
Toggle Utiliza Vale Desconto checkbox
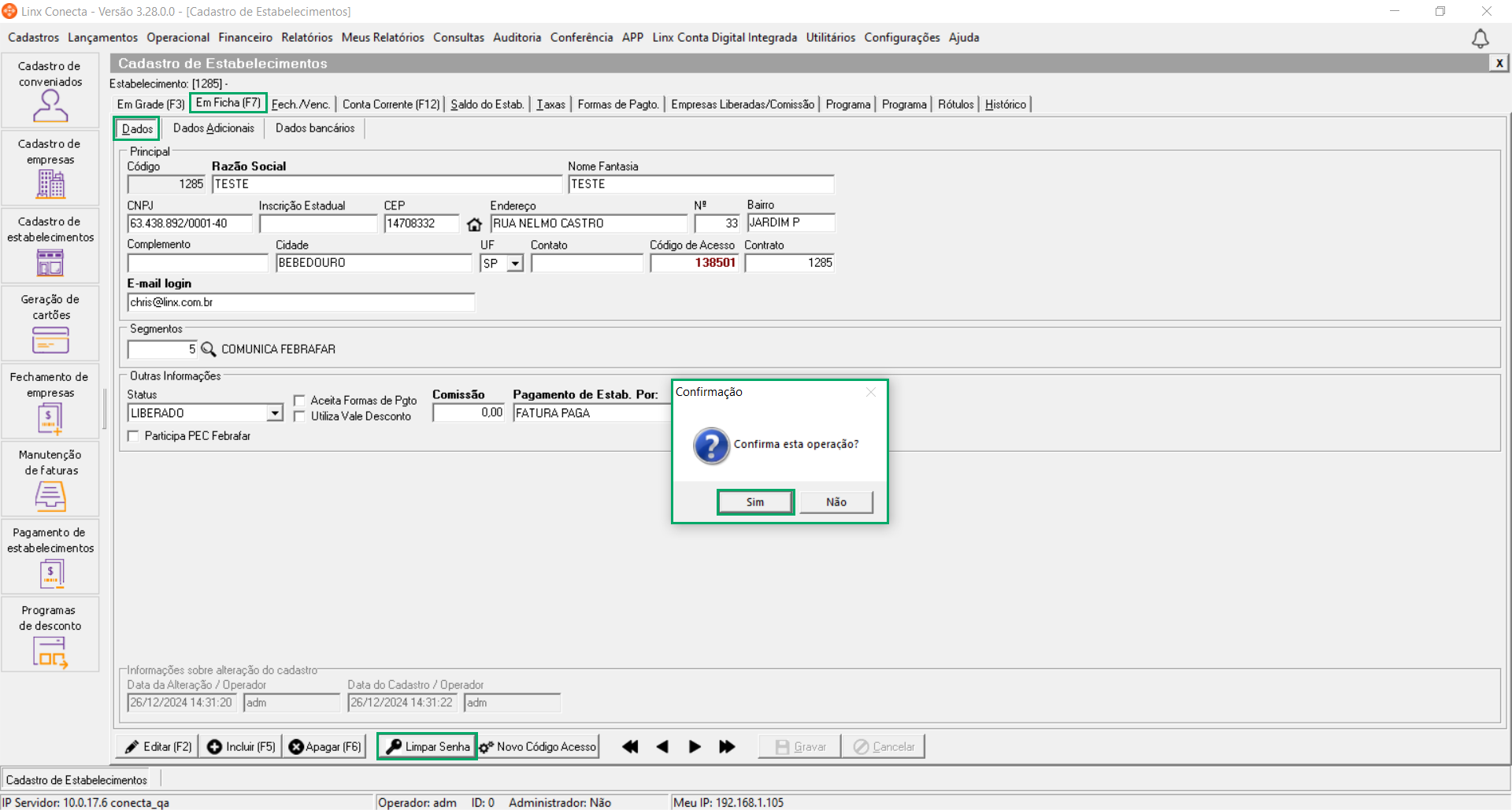click(299, 416)
